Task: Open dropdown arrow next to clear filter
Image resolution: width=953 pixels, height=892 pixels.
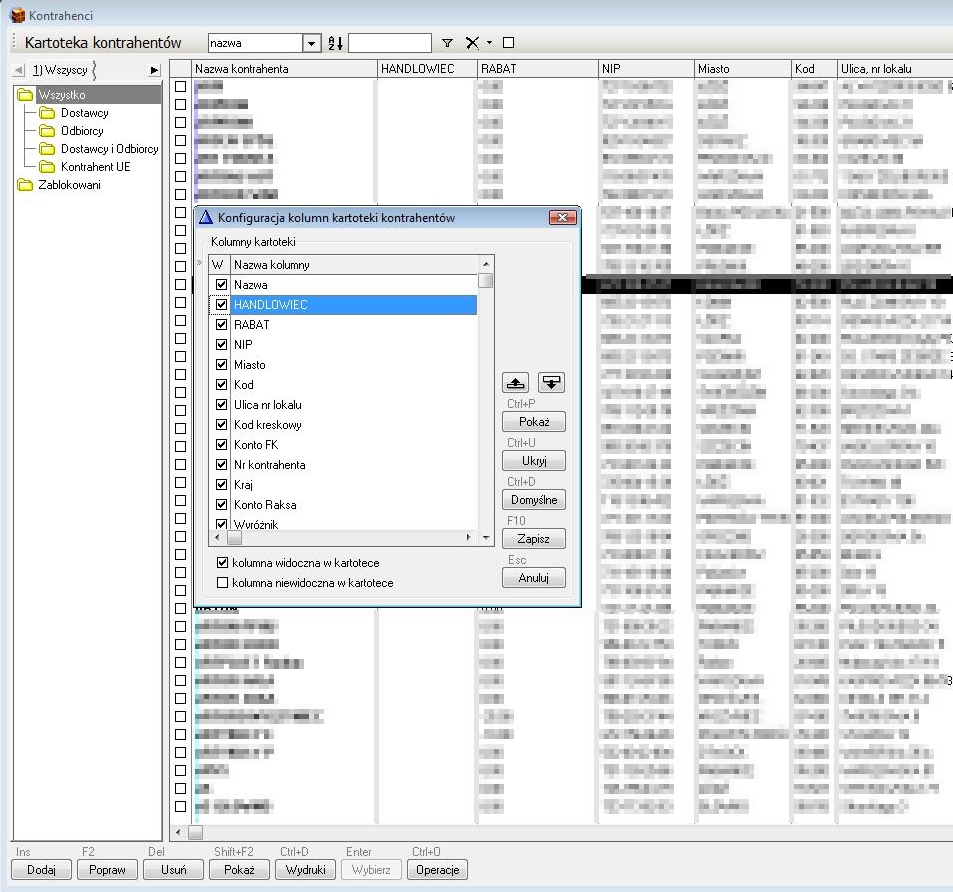Action: click(489, 43)
